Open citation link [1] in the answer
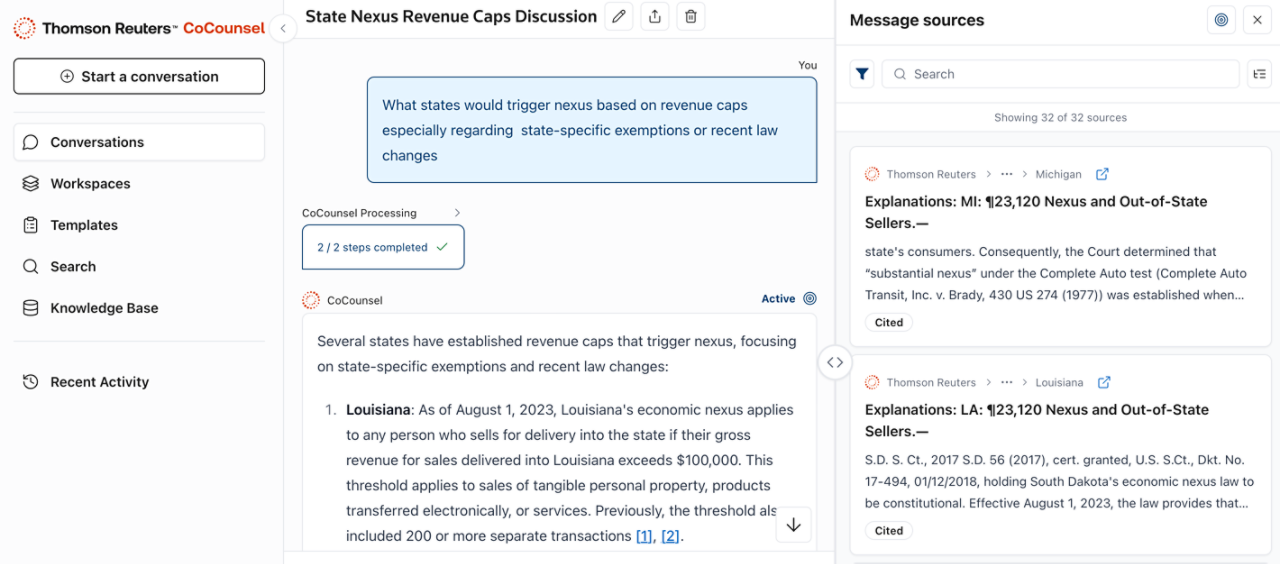 [645, 536]
